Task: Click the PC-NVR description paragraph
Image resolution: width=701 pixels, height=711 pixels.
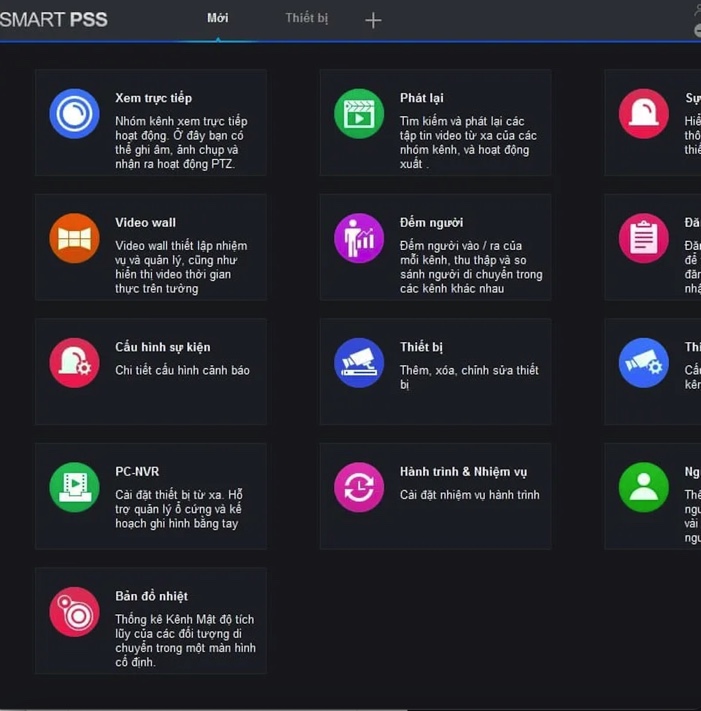Action: click(179, 509)
